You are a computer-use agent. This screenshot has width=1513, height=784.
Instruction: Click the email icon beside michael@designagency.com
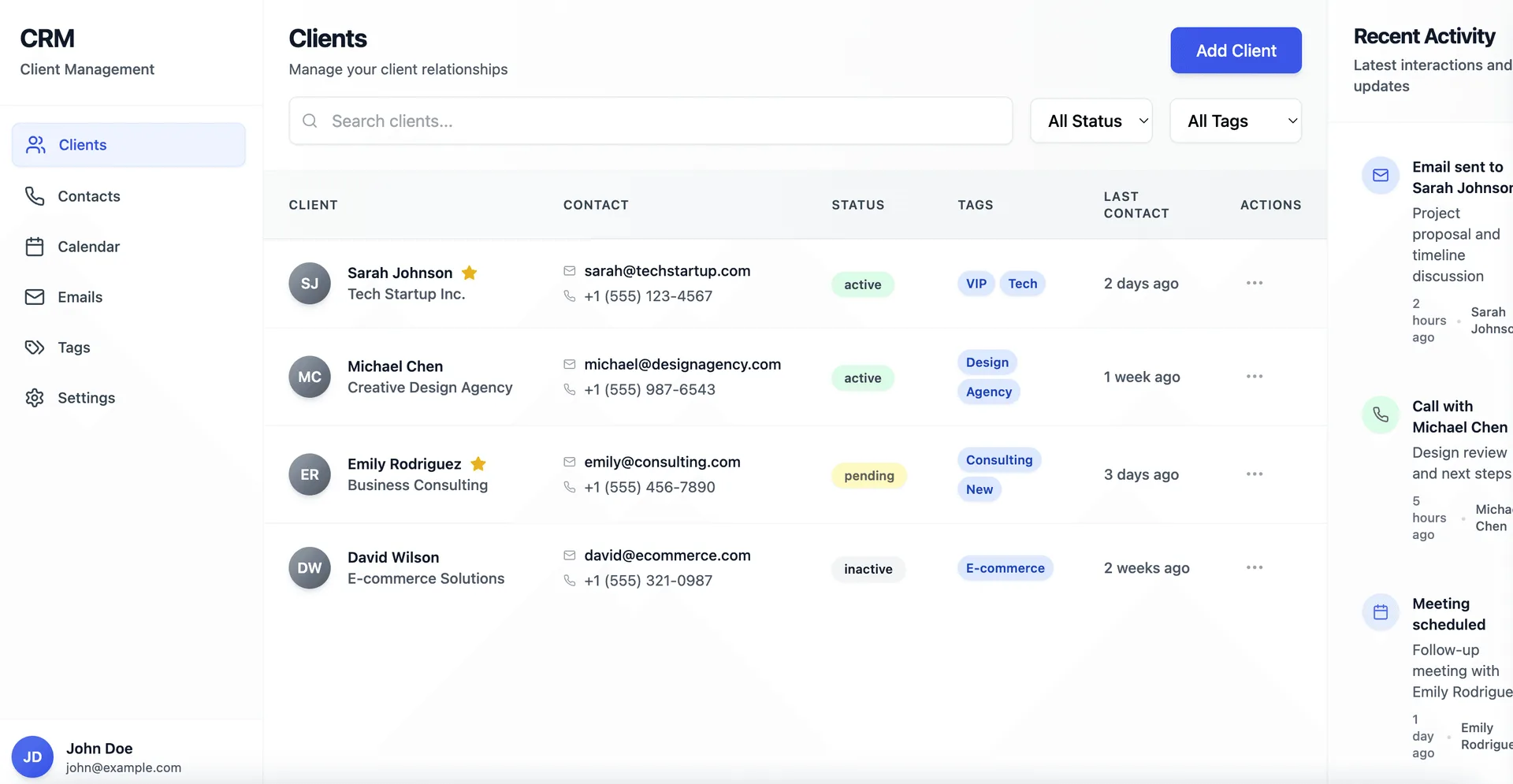coord(570,364)
